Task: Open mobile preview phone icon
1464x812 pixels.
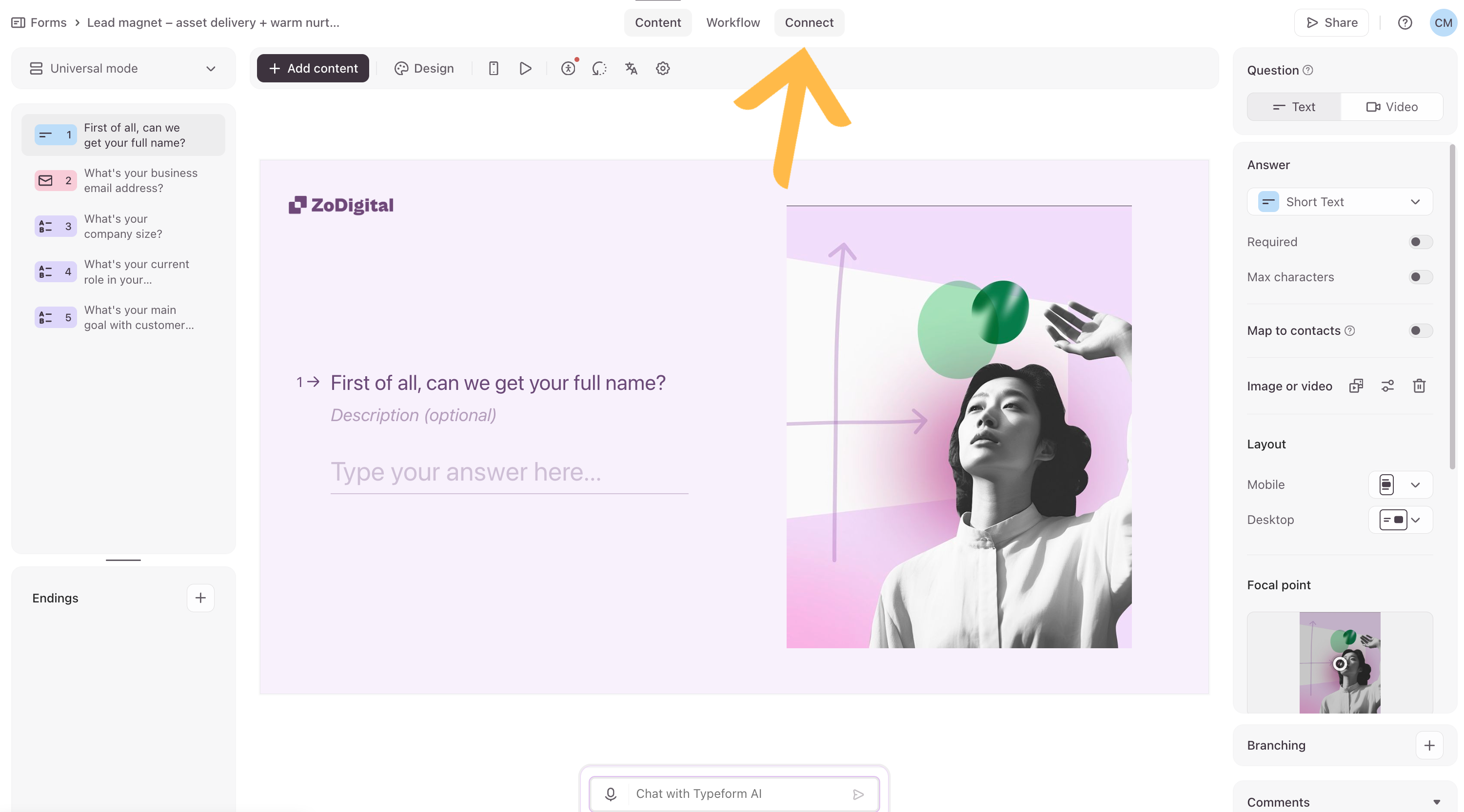Action: tap(494, 68)
